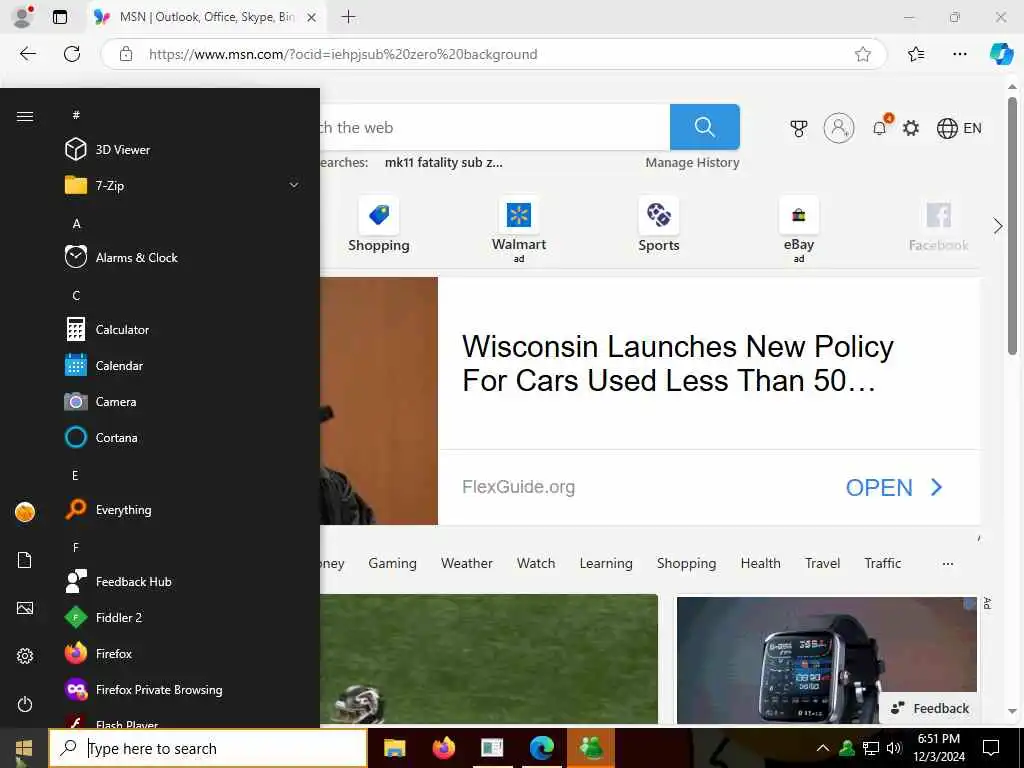The image size is (1024, 768).
Task: Click the volume speaker tray icon
Action: pos(894,748)
